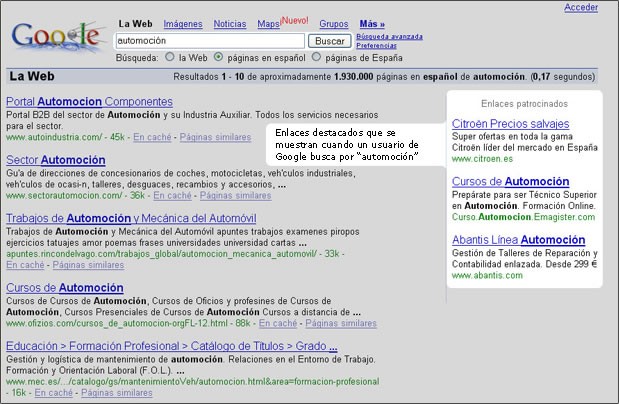Open sponsored link 'Abantis Línea Automoción'
Image resolution: width=619 pixels, height=404 pixels.
[x=518, y=240]
